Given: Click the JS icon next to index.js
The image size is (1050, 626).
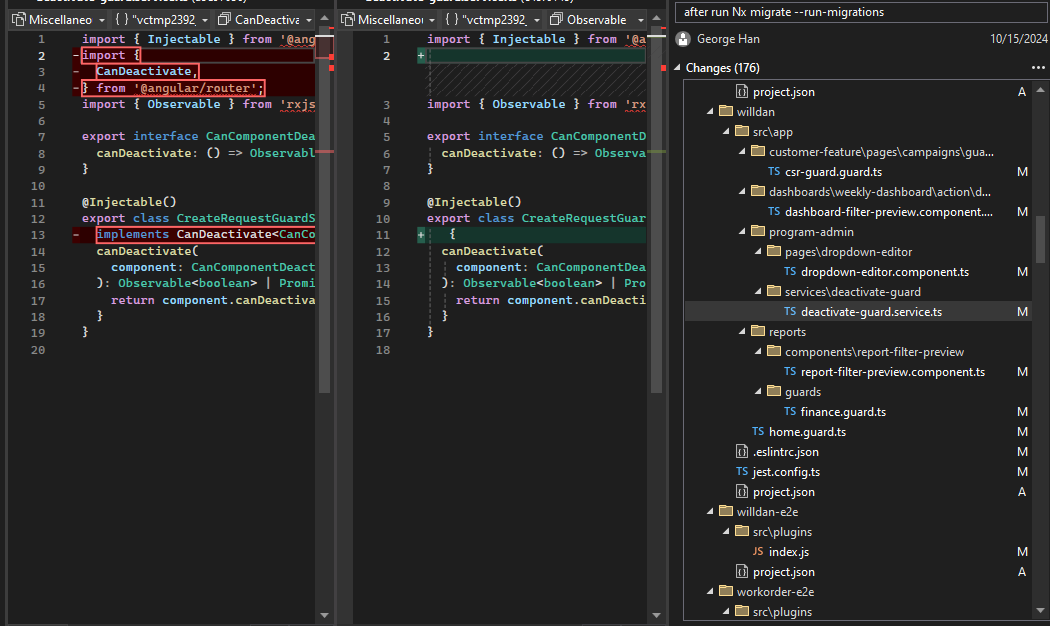Looking at the screenshot, I should [758, 552].
